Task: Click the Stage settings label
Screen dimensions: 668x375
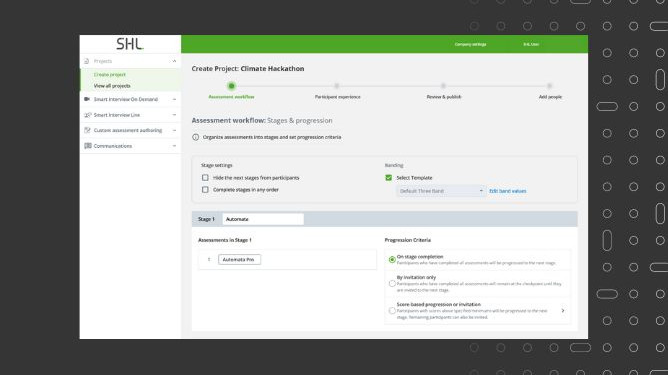Action: tap(217, 165)
